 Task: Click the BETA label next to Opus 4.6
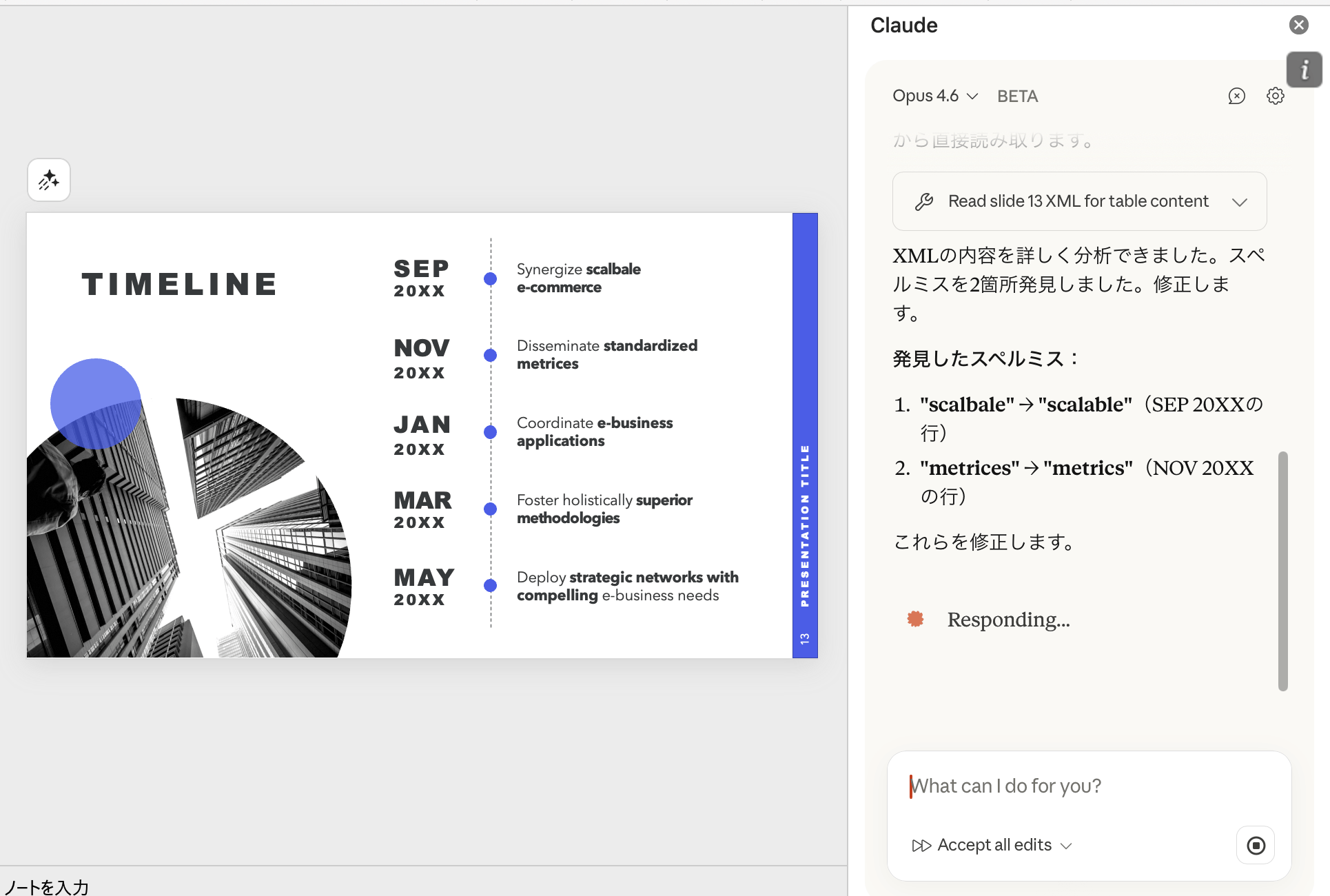[x=1017, y=96]
